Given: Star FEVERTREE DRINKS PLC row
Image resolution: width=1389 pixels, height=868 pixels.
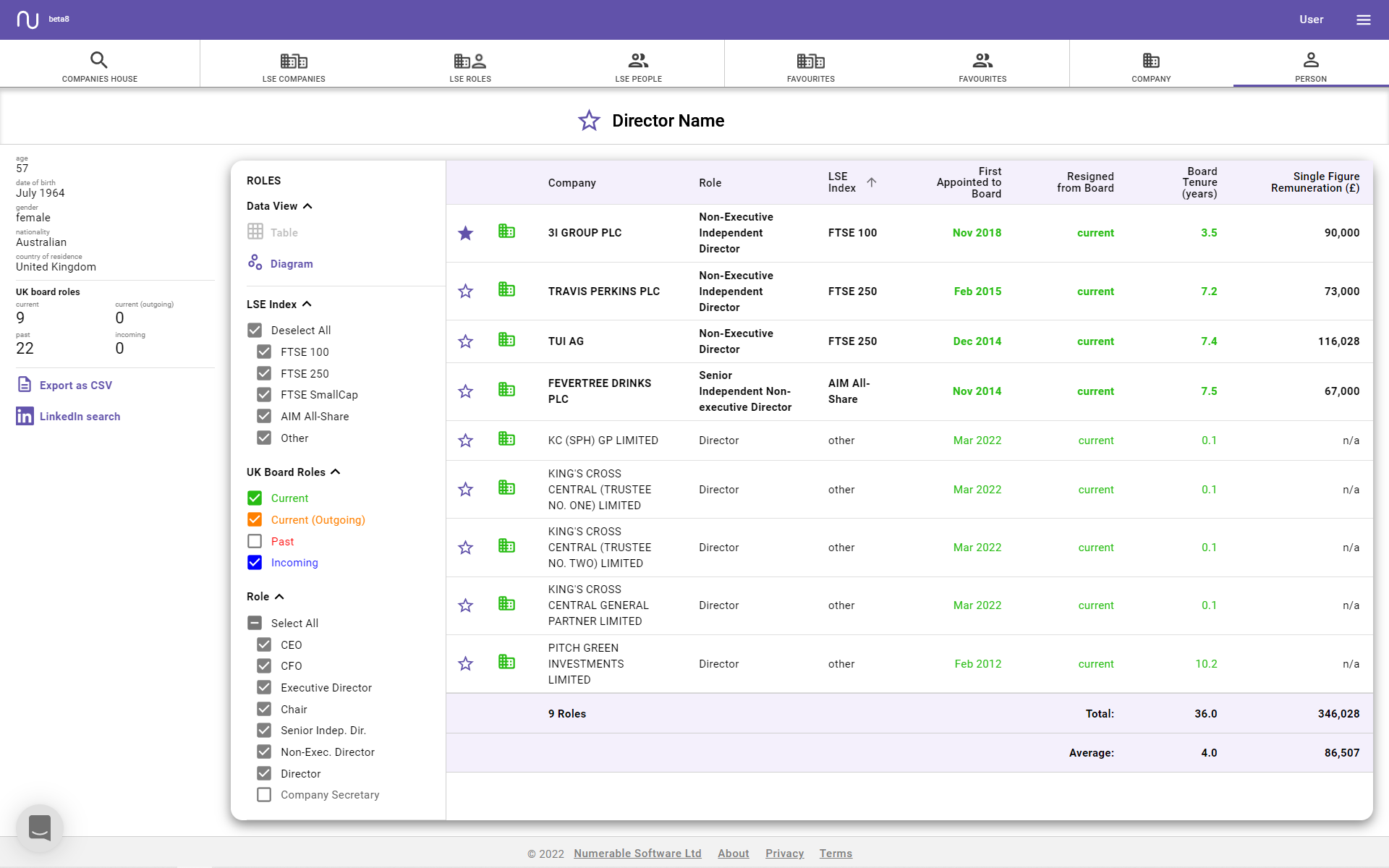Looking at the screenshot, I should pos(465,391).
